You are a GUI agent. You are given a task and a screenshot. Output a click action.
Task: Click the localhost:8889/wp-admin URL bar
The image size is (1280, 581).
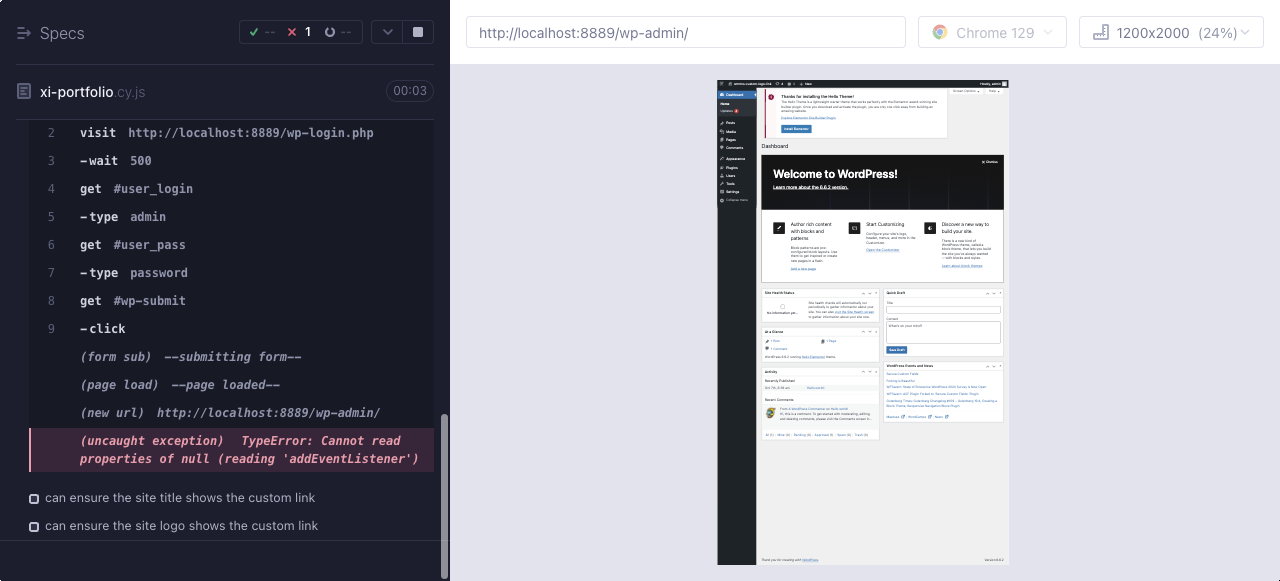pos(685,32)
